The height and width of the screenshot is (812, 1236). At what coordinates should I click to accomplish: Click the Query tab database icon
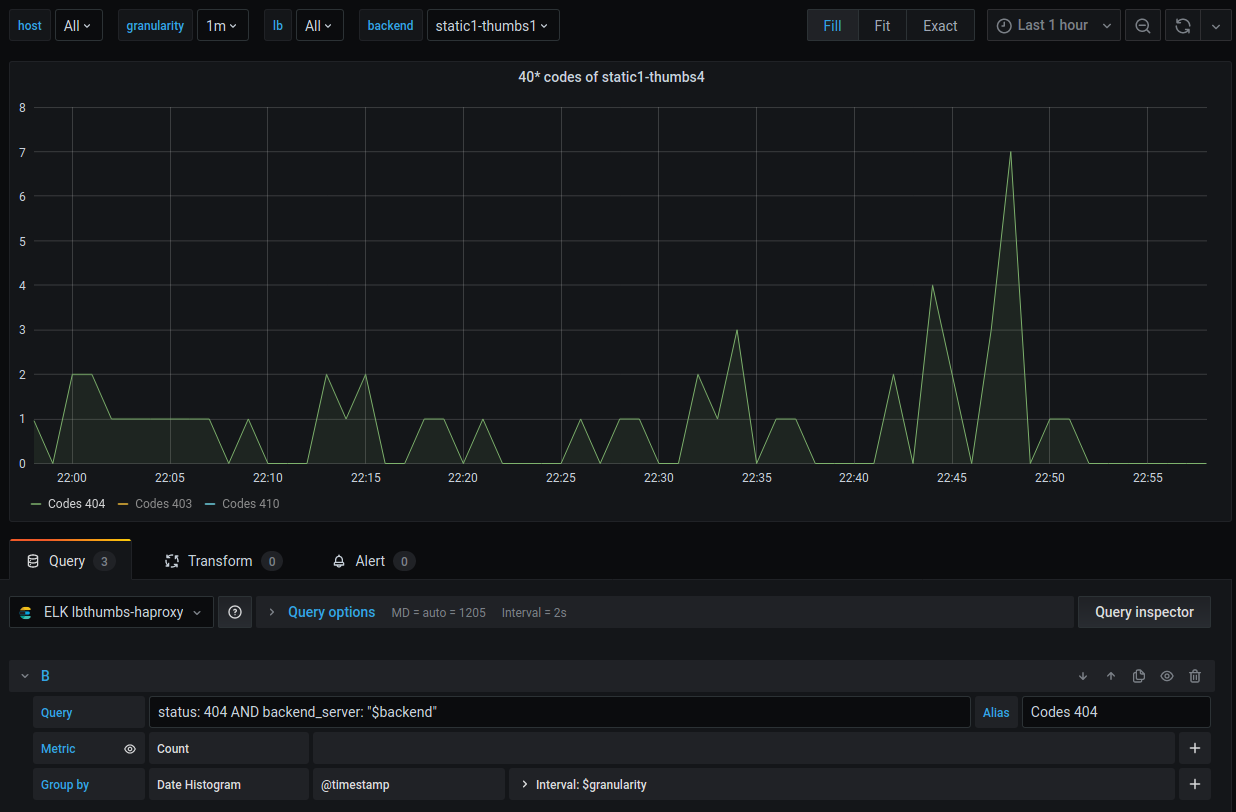33,561
